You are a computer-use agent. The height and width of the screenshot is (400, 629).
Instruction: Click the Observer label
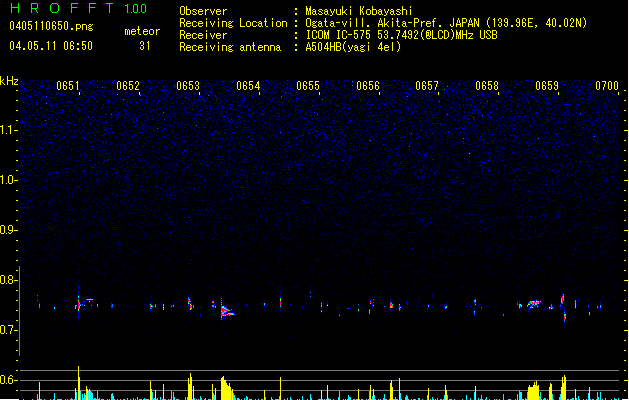203,11
